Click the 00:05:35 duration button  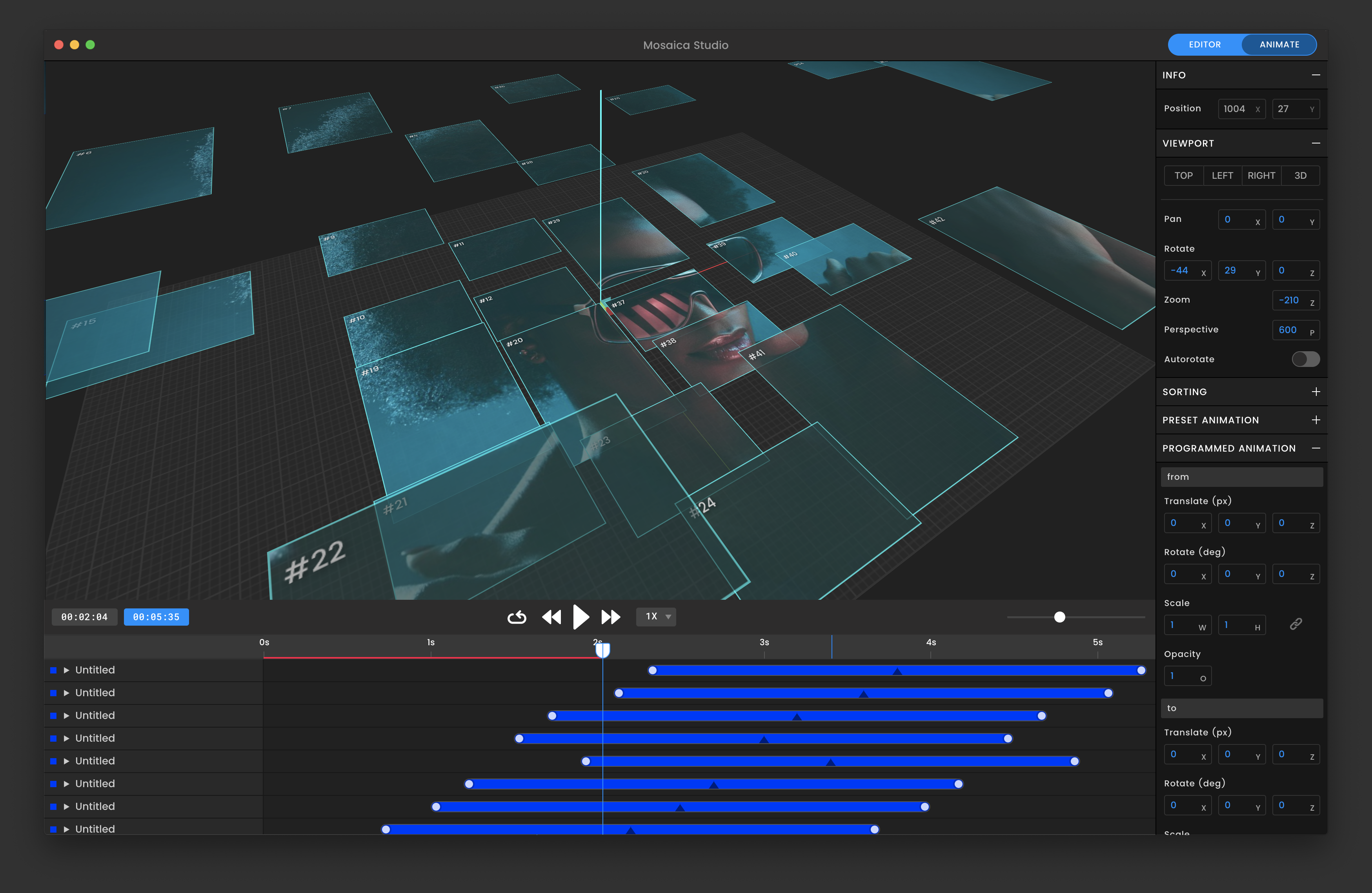[156, 617]
